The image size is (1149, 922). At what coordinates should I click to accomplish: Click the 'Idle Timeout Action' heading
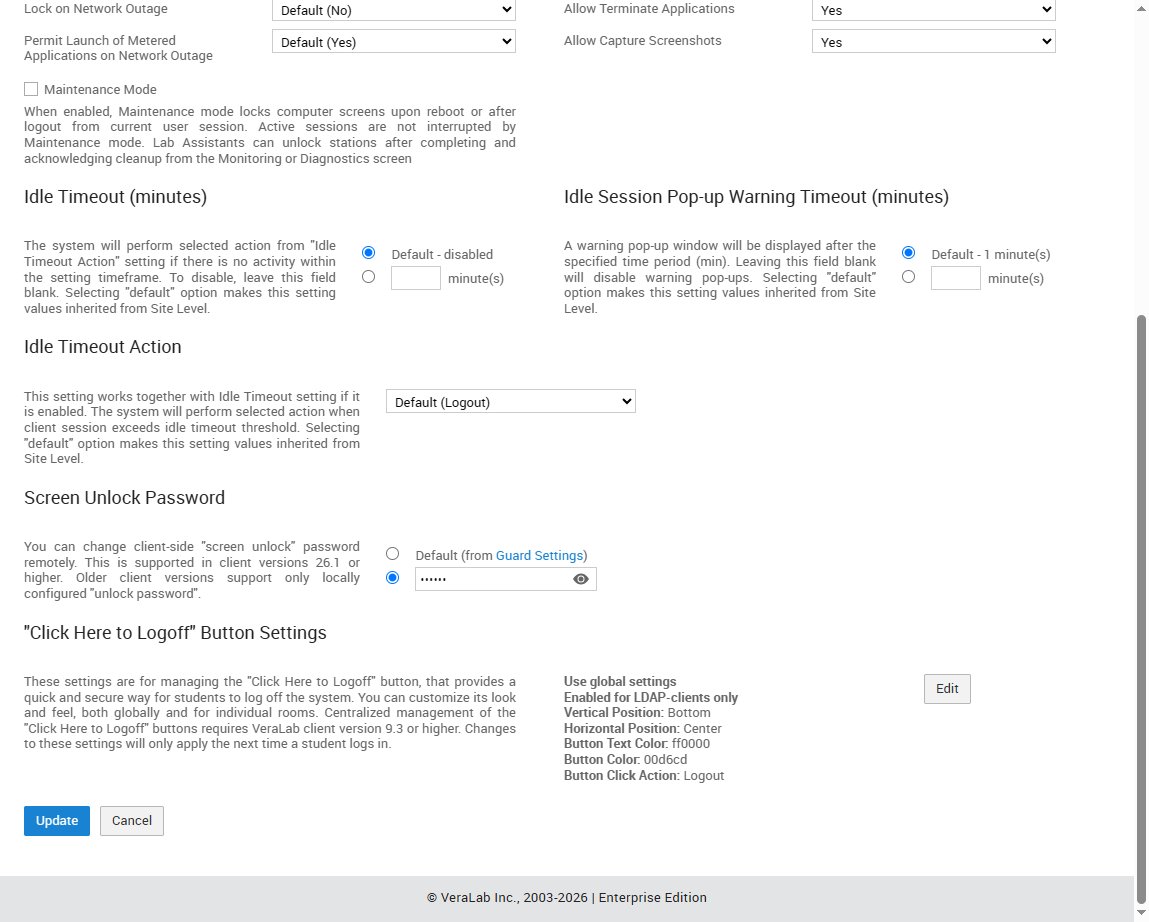[103, 347]
